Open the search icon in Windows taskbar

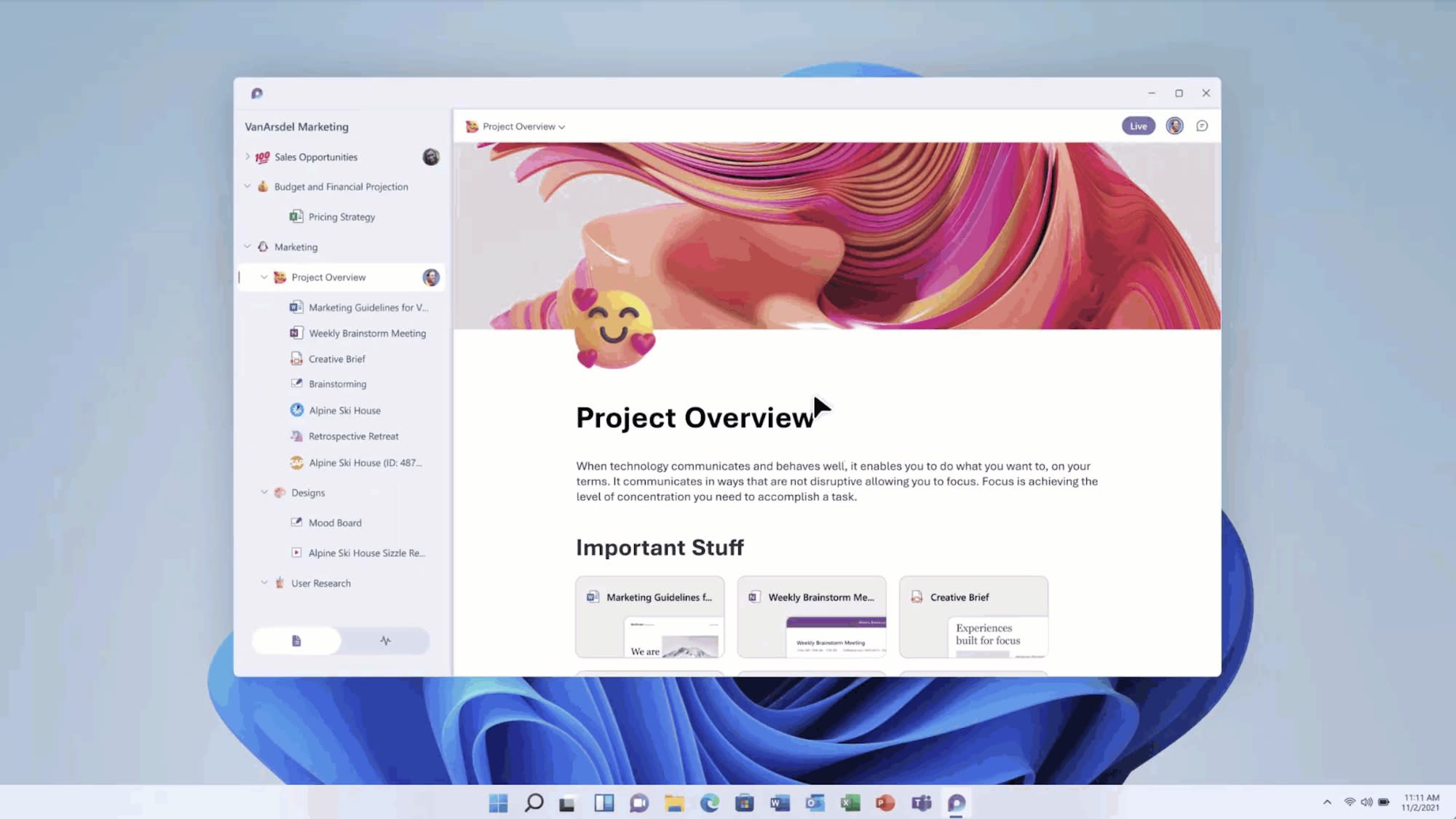click(533, 802)
